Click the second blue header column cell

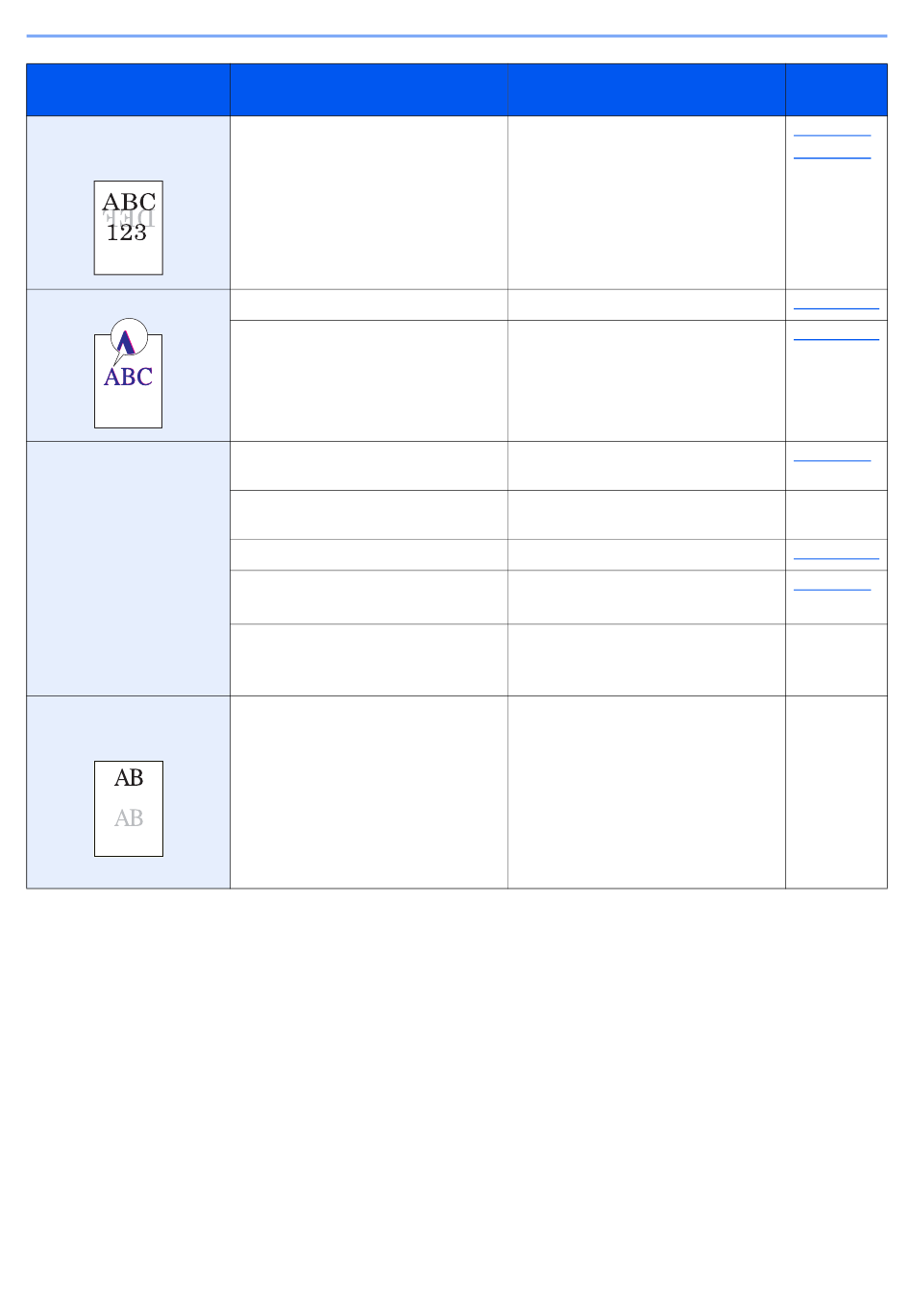(369, 90)
